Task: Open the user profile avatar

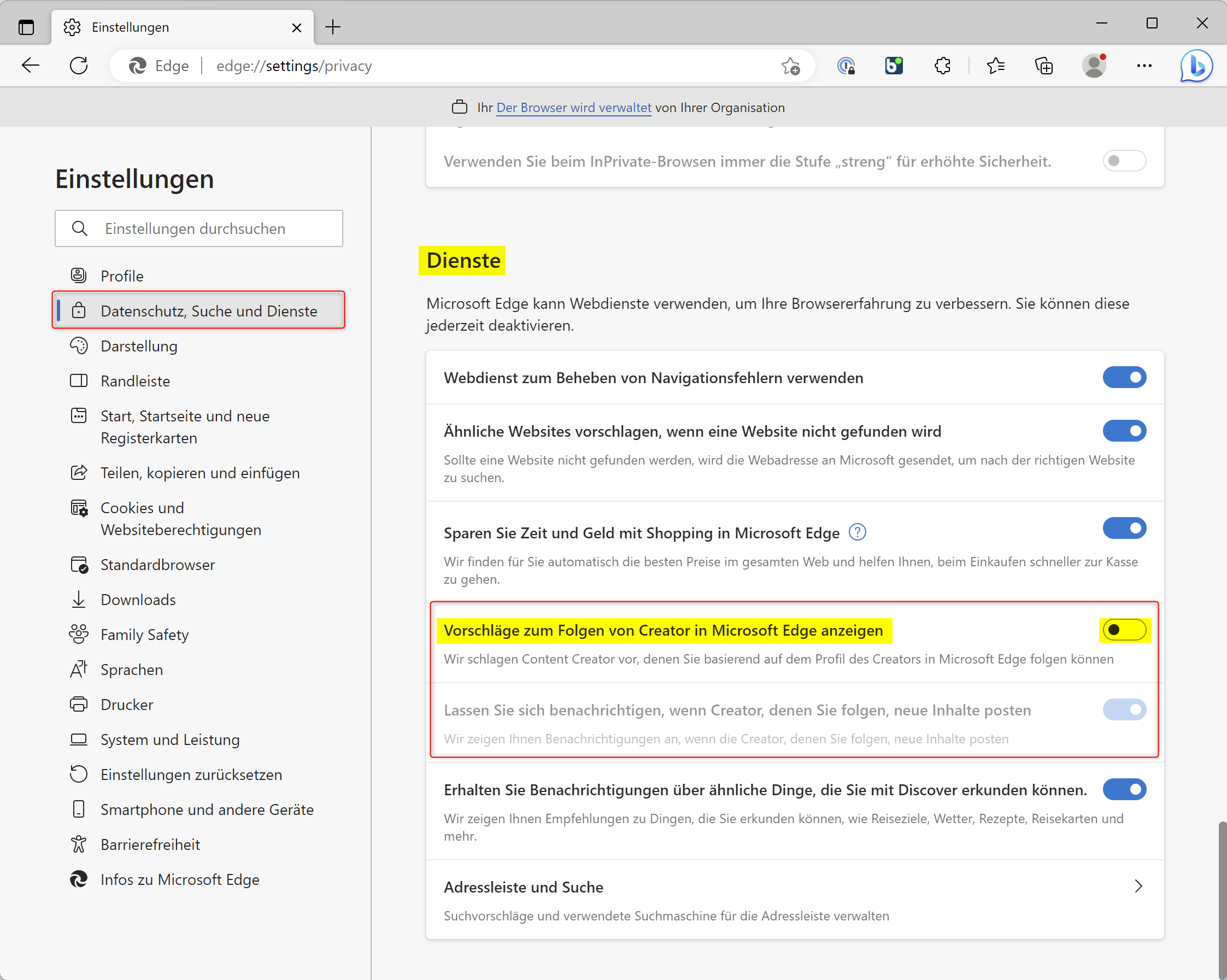Action: pyautogui.click(x=1094, y=66)
